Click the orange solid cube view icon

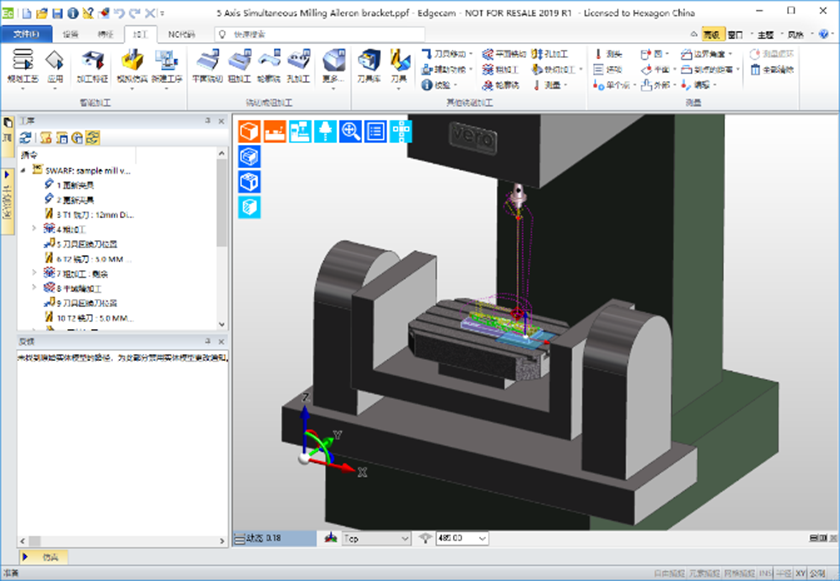click(x=248, y=131)
